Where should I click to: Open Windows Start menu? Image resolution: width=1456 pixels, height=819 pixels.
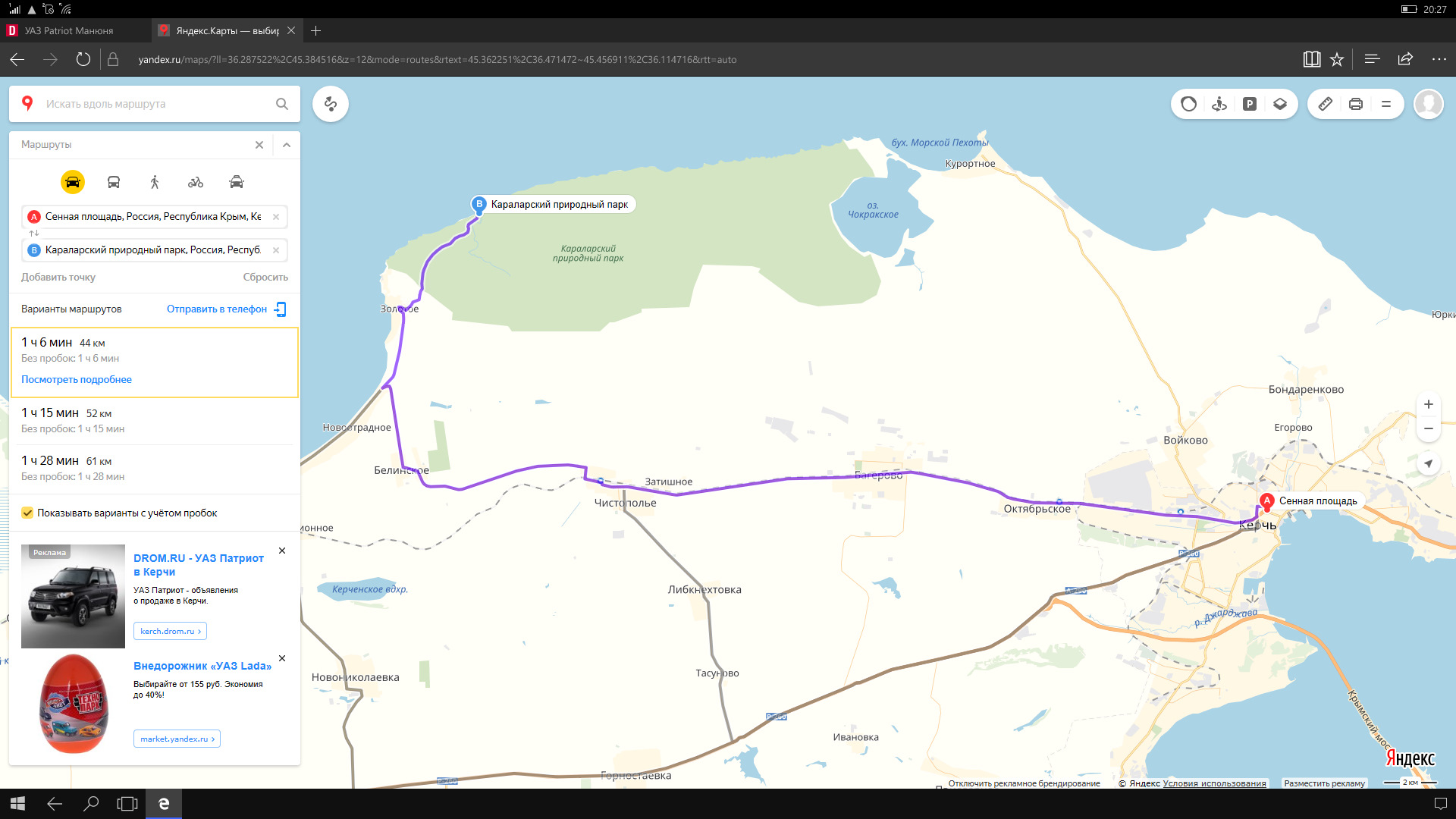click(18, 804)
